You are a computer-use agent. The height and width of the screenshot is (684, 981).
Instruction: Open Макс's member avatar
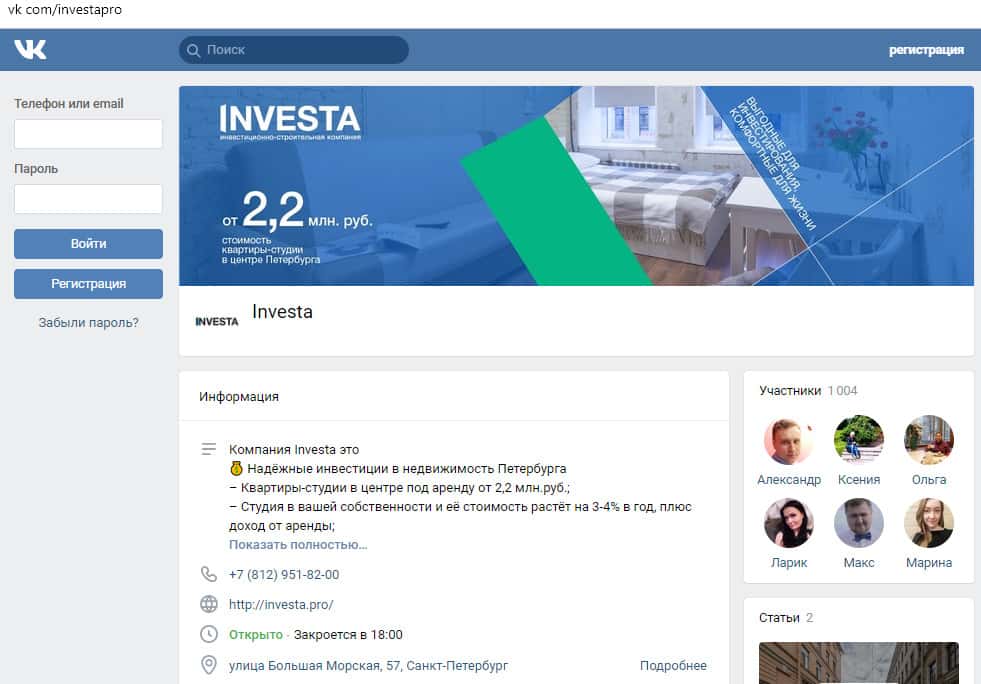(859, 523)
